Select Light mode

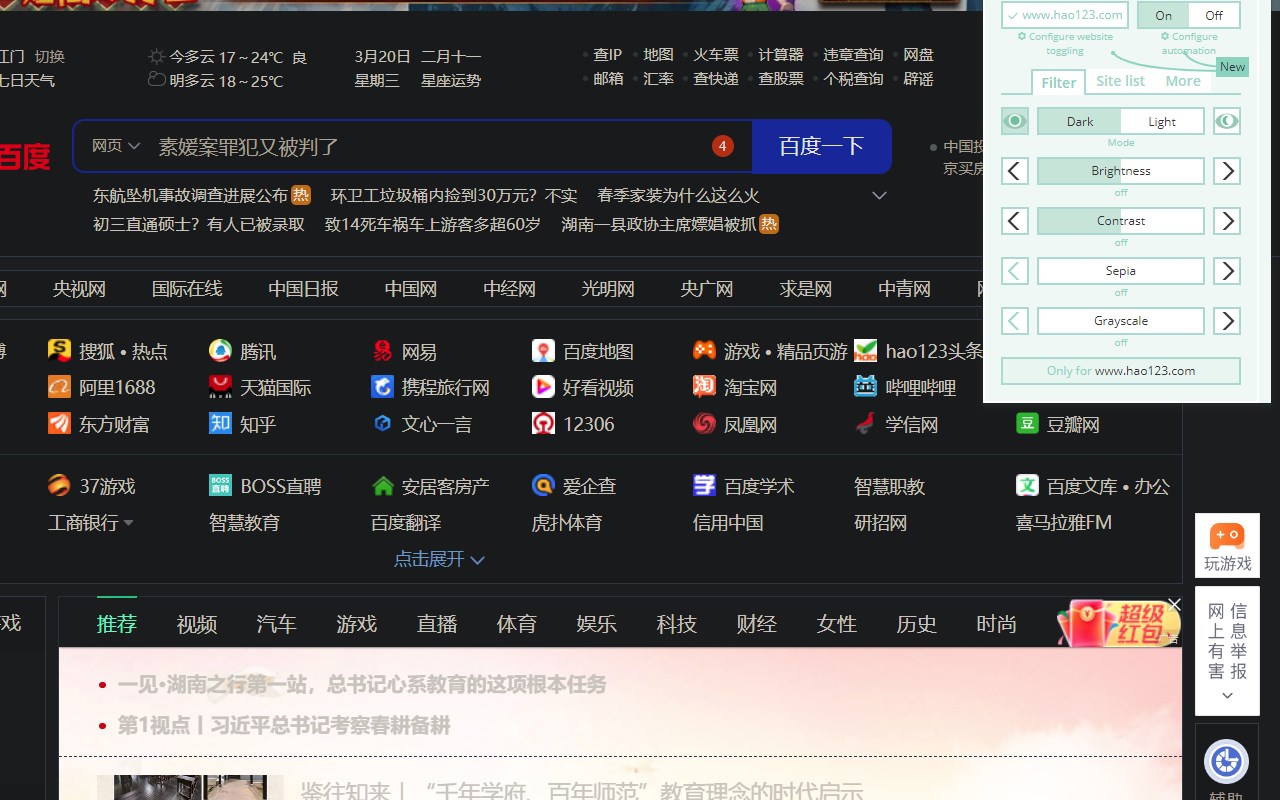pyautogui.click(x=1162, y=121)
